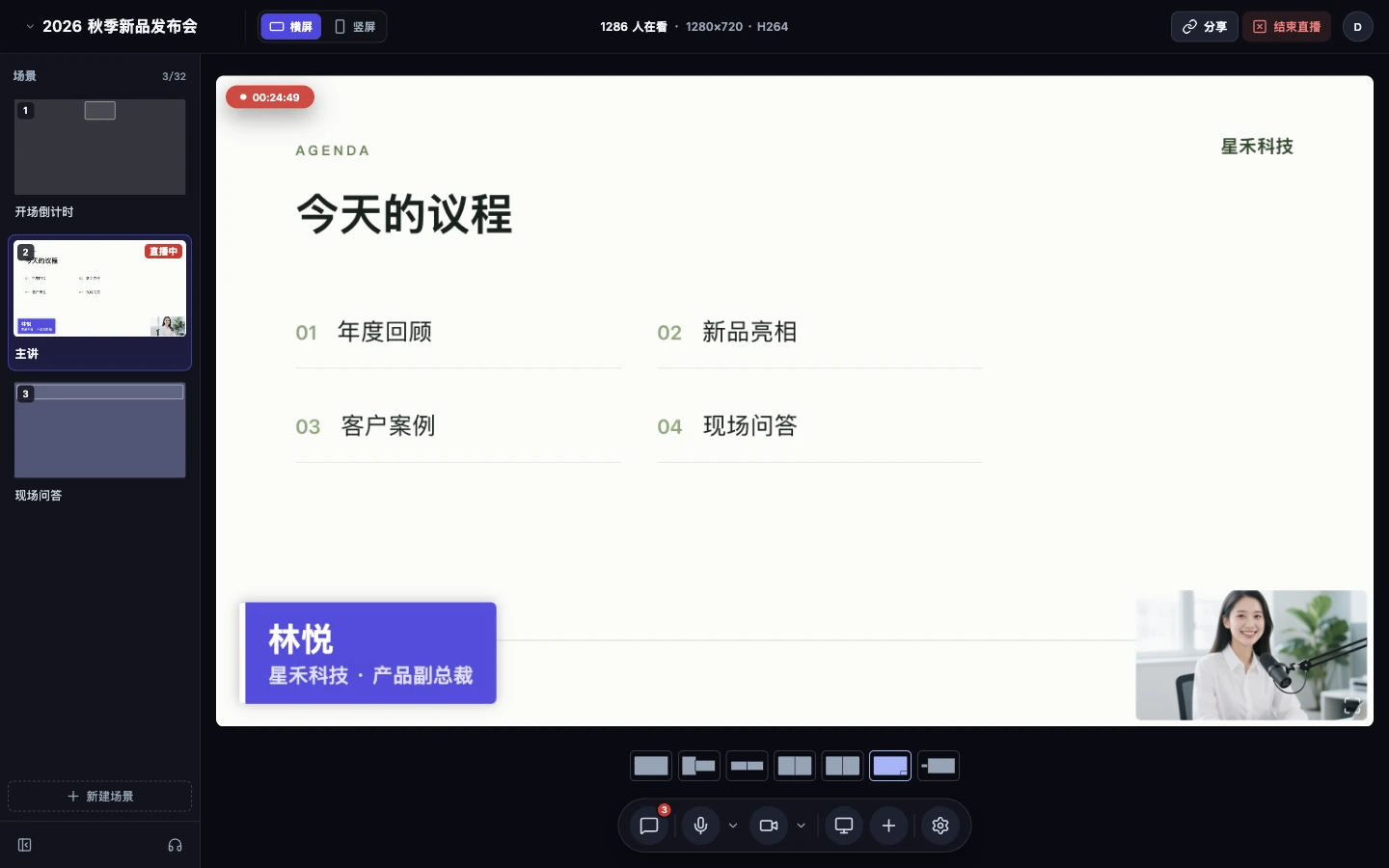Click agenda item 01 年度回顾
This screenshot has height=868, width=1389.
pos(364,333)
